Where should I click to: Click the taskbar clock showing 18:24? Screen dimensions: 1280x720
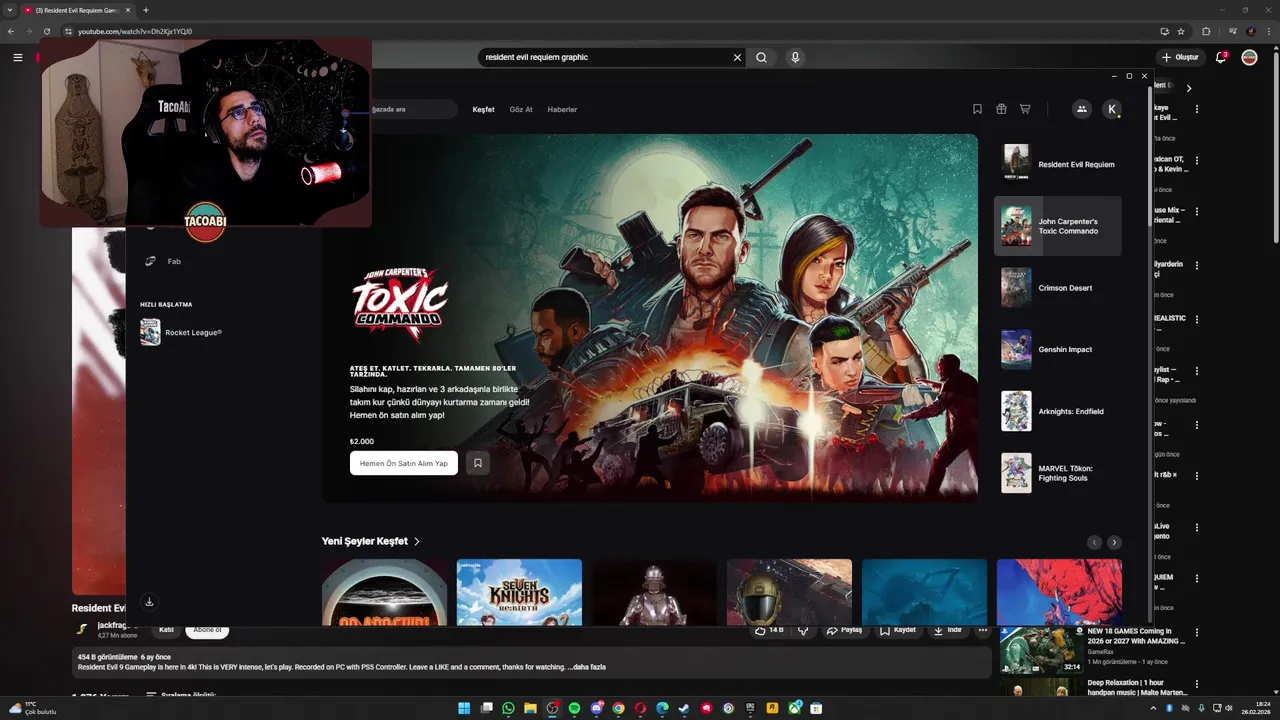pyautogui.click(x=1254, y=708)
